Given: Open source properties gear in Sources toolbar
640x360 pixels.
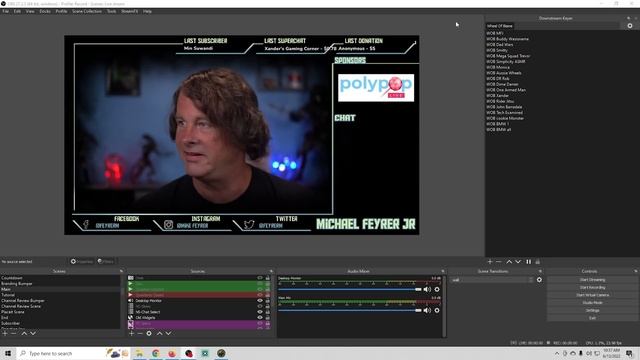Looking at the screenshot, I should [x=149, y=333].
